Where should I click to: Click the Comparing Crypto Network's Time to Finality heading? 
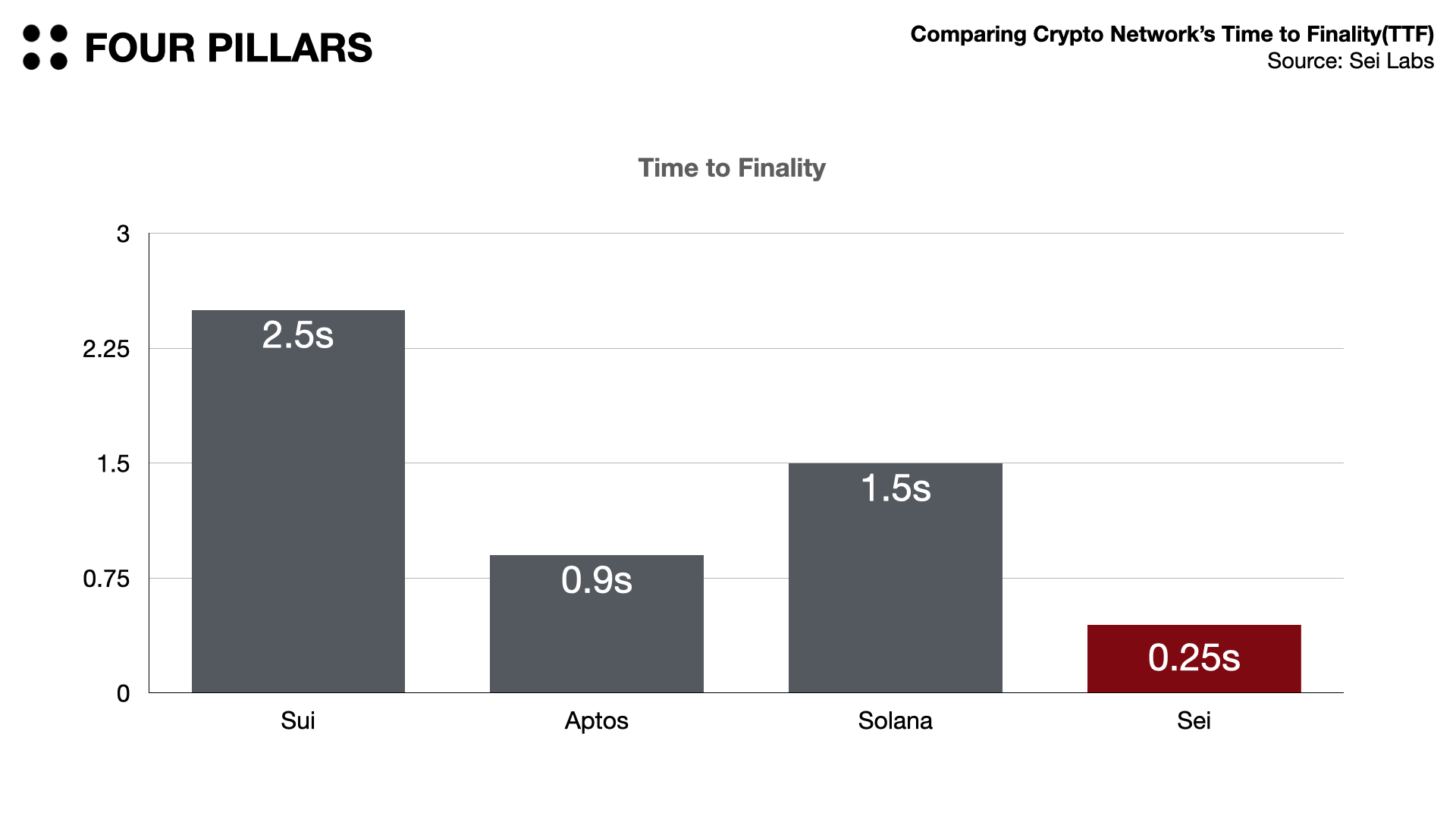1172,34
